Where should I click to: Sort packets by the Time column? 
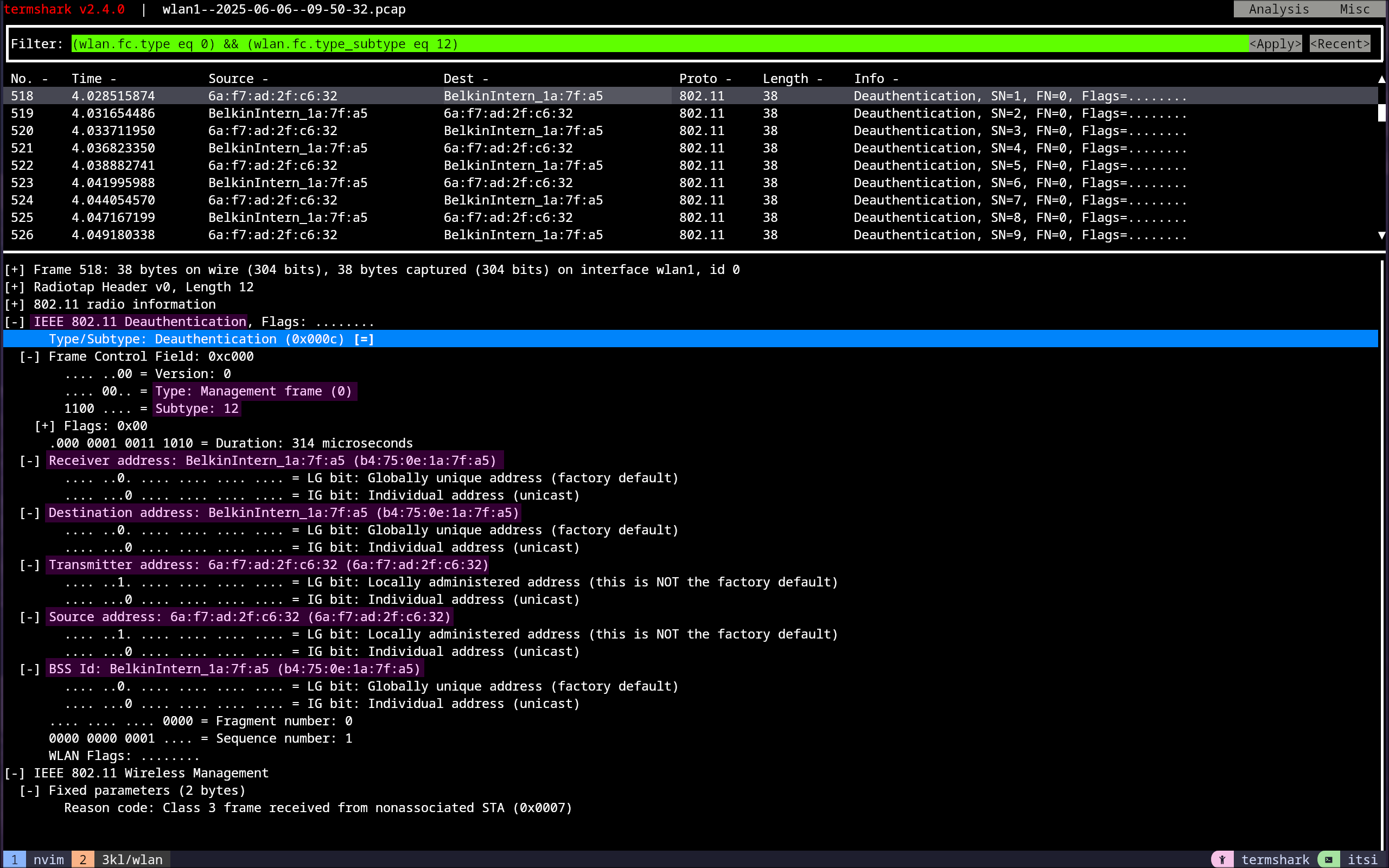pyautogui.click(x=93, y=79)
